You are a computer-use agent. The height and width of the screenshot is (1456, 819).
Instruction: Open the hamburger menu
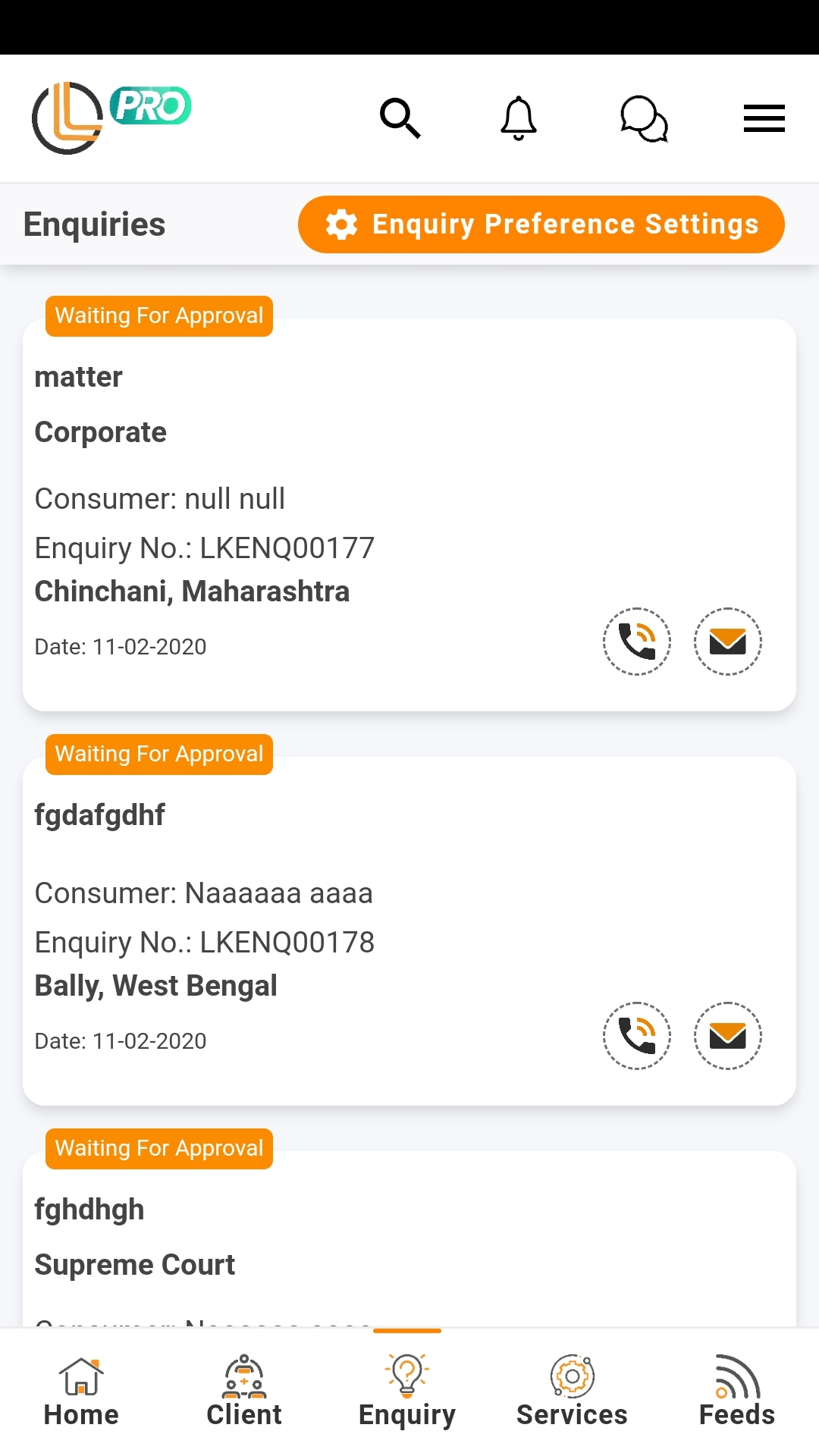click(764, 118)
